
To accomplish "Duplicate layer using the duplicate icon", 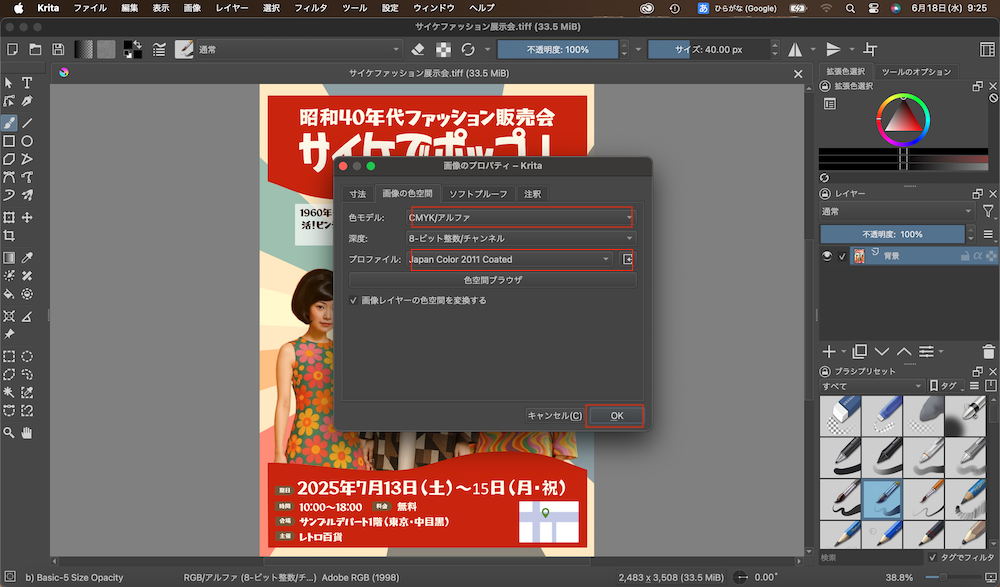I will [x=860, y=352].
